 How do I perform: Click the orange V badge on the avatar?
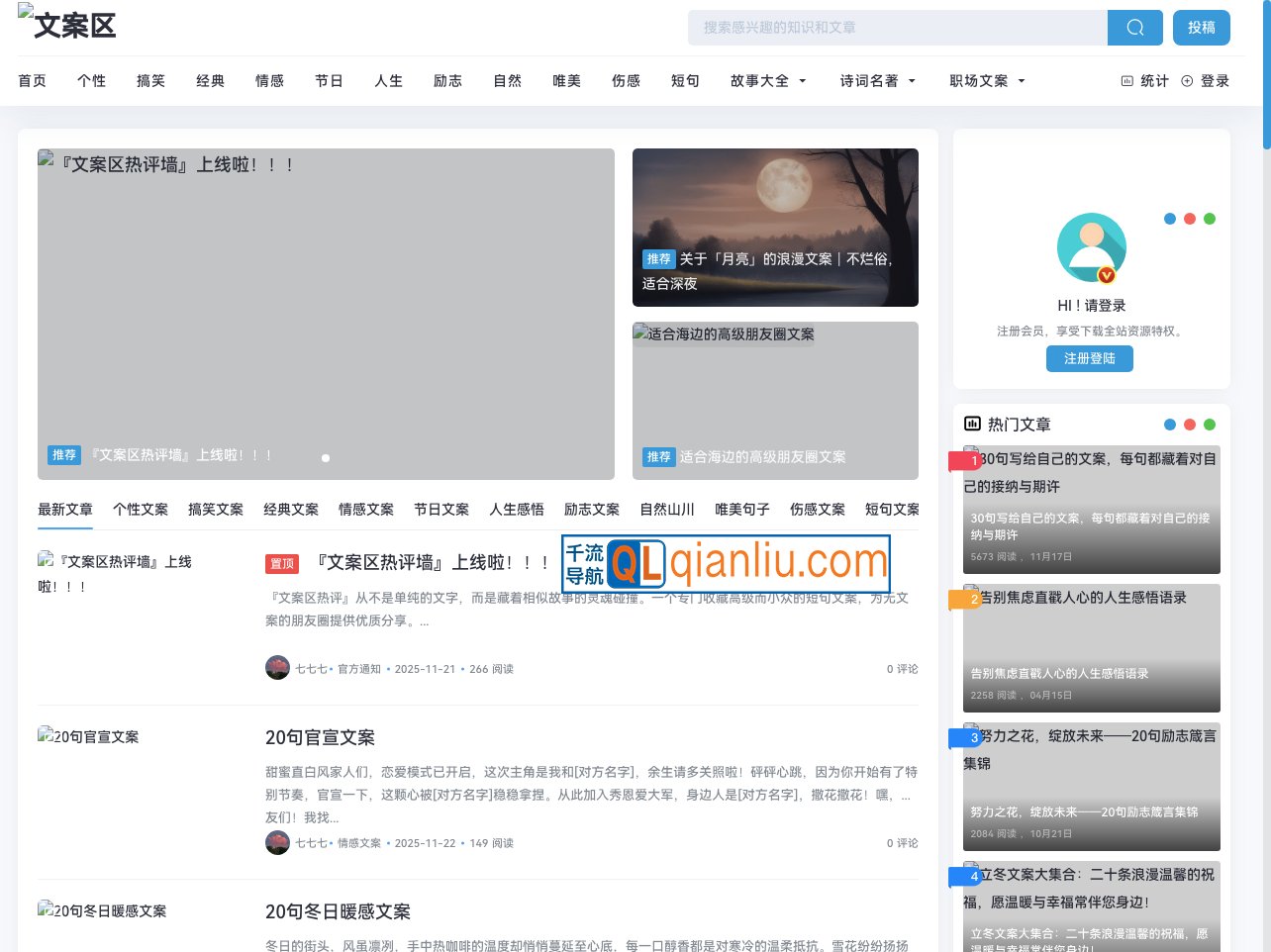(x=1109, y=277)
